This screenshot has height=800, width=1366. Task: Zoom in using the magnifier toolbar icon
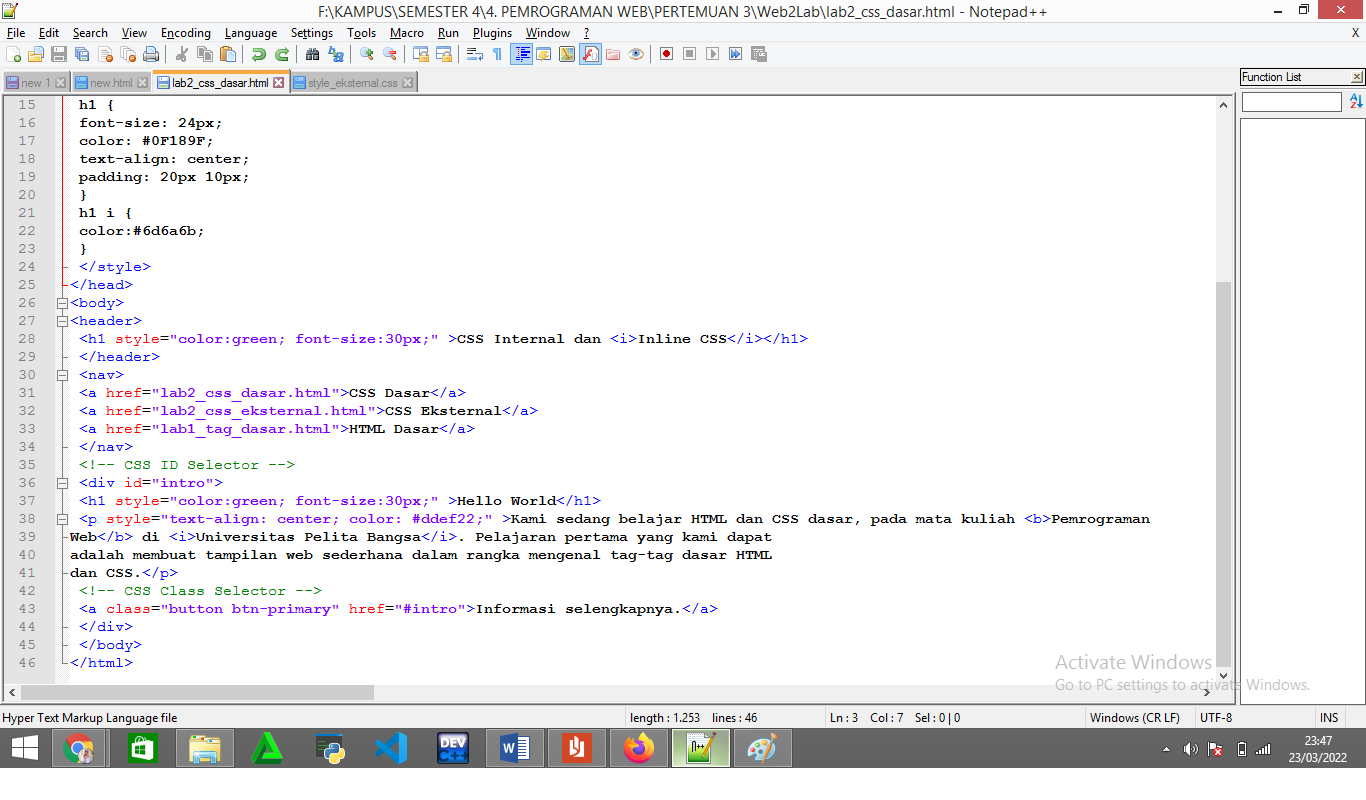(x=367, y=53)
